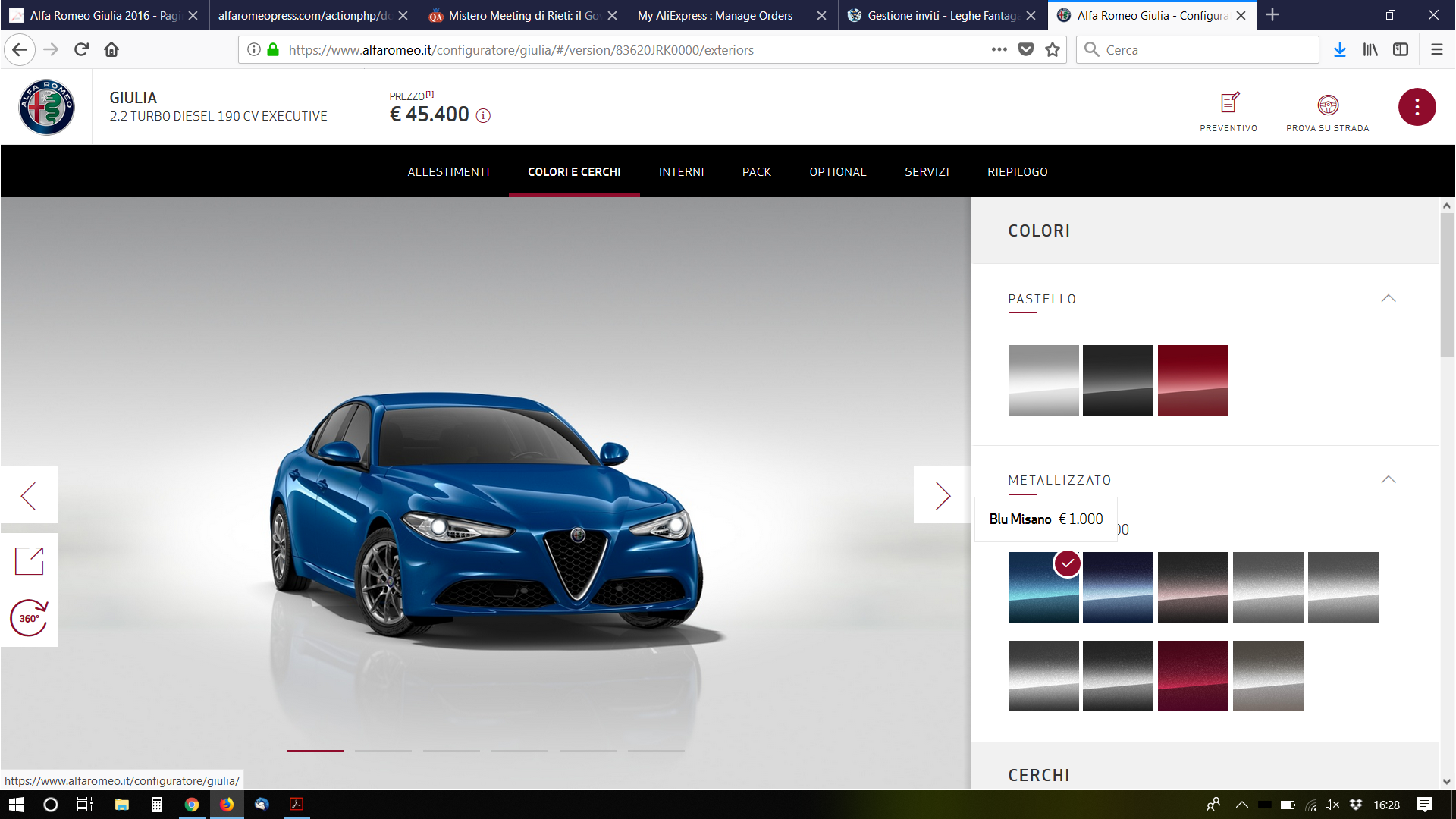Click the Firefox search Cerca field
Image resolution: width=1456 pixels, height=819 pixels.
[1206, 50]
